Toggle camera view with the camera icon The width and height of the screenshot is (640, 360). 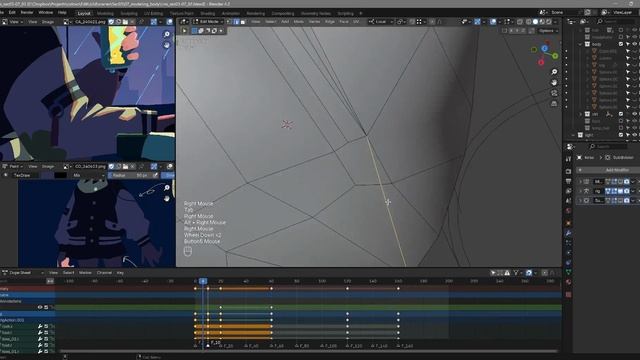pyautogui.click(x=554, y=93)
